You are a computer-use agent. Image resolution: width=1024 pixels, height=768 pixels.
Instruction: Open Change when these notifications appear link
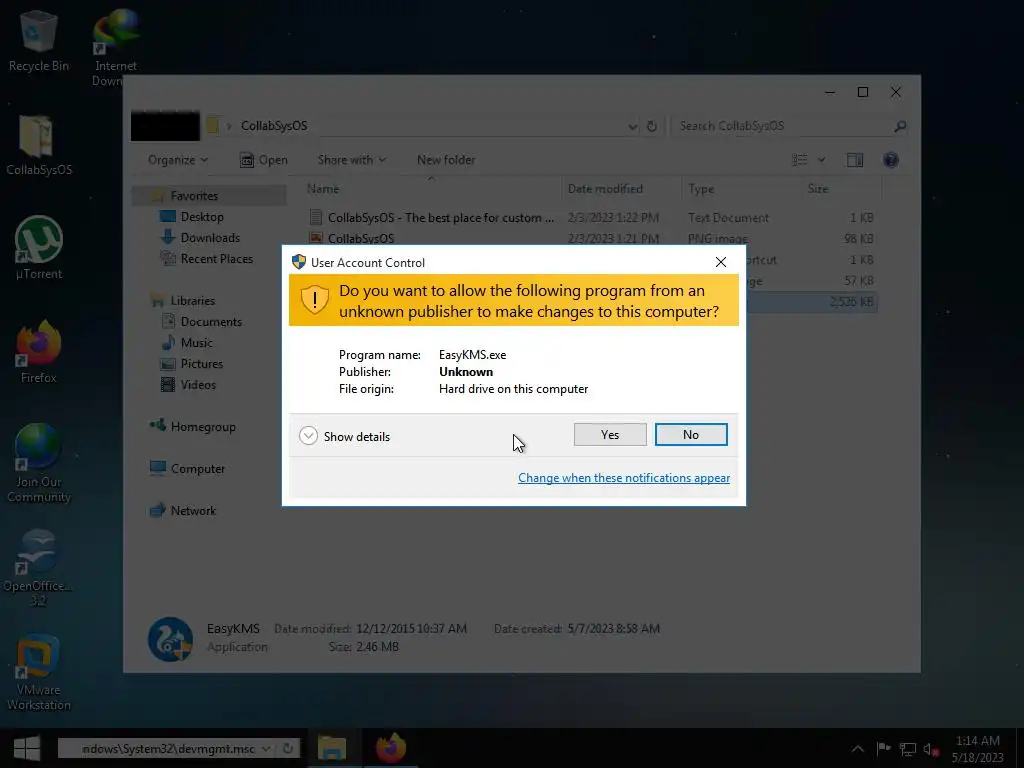click(x=624, y=478)
